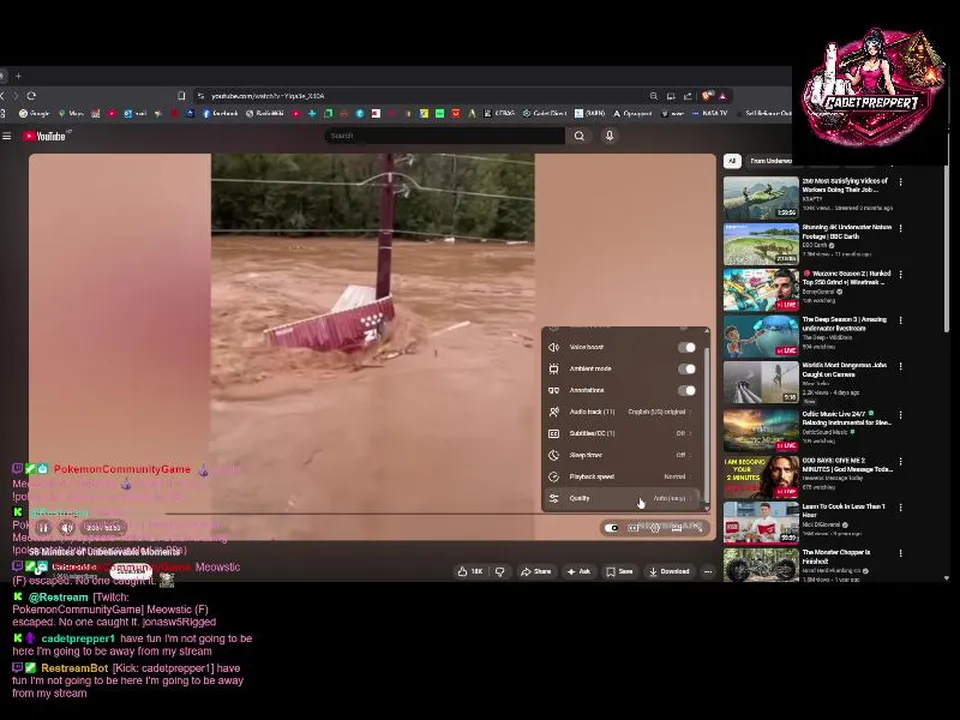960x720 pixels.
Task: Click the Voice boost speaker icon
Action: click(x=553, y=347)
